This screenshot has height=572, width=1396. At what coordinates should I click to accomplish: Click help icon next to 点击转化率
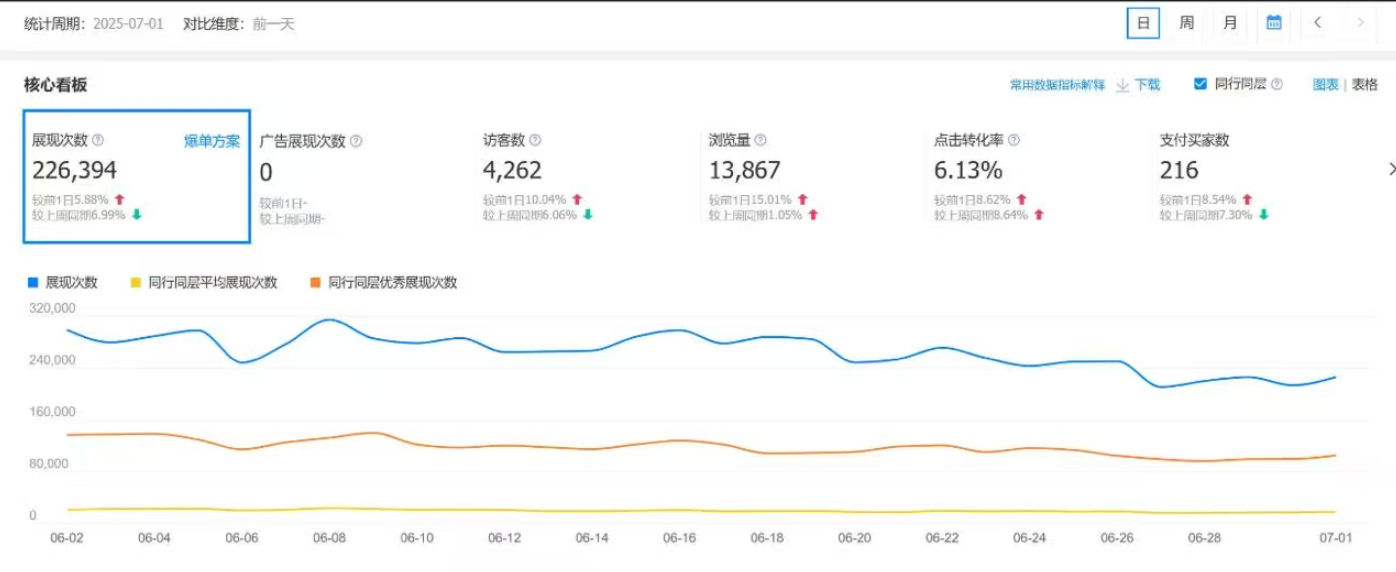pyautogui.click(x=1013, y=141)
